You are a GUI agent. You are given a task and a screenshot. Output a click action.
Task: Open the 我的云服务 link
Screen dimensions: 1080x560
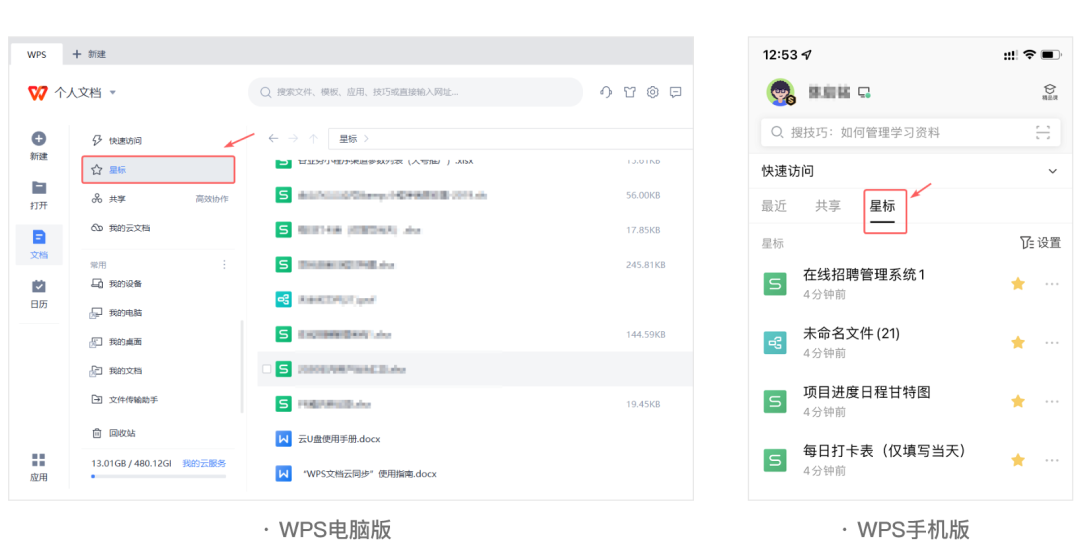pos(204,463)
